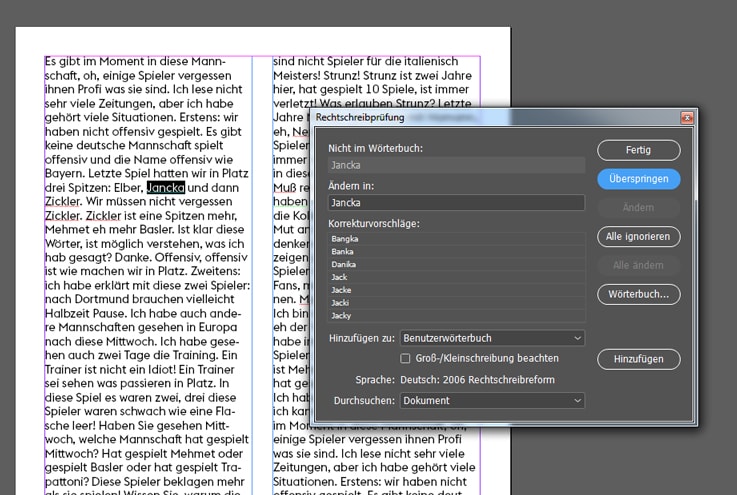
Task: Click the Nicht im Wörterbuch field
Action: (456, 165)
